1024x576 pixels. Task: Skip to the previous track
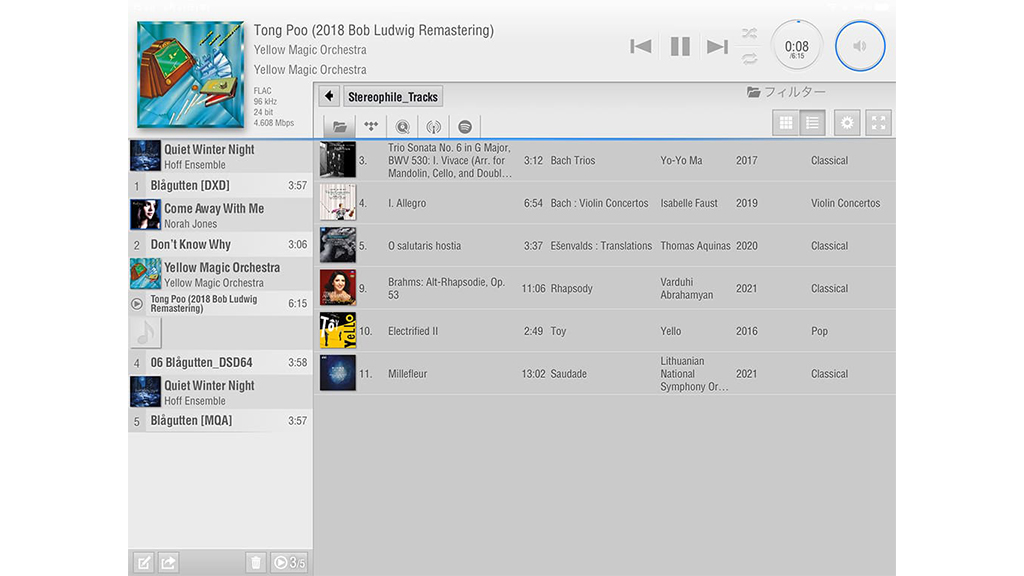[x=640, y=46]
